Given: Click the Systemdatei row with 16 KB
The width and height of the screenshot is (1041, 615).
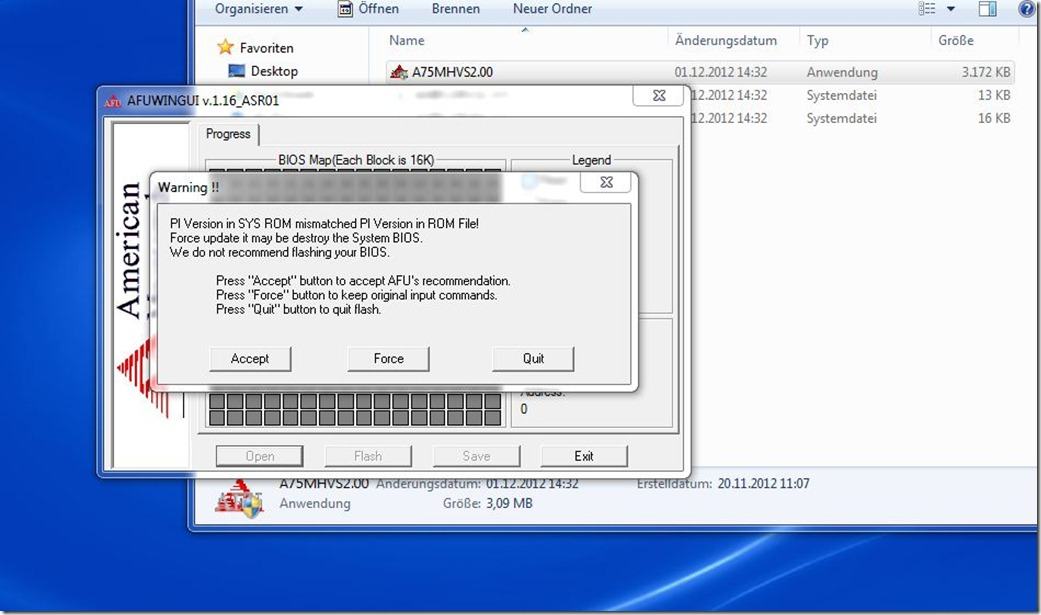Looking at the screenshot, I should click(x=841, y=118).
